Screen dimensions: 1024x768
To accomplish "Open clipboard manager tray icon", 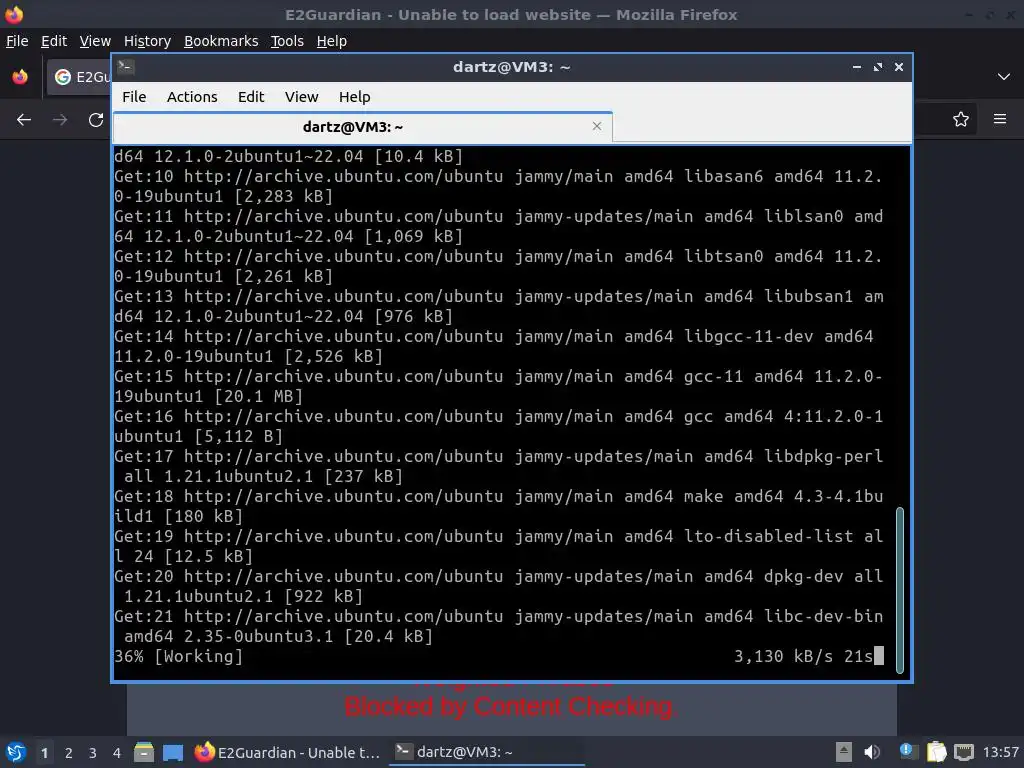I will tap(936, 752).
